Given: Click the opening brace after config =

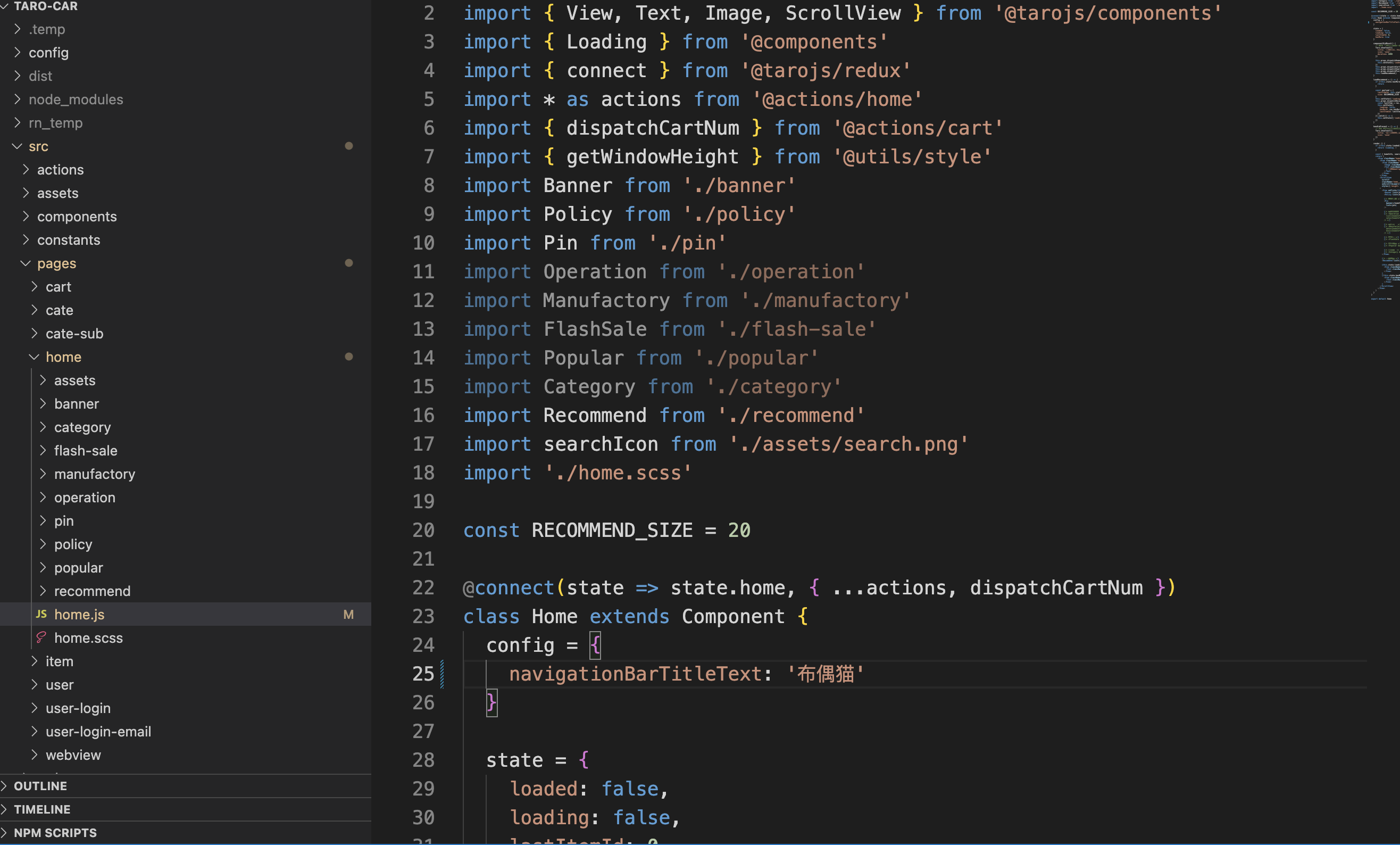Looking at the screenshot, I should click(595, 645).
